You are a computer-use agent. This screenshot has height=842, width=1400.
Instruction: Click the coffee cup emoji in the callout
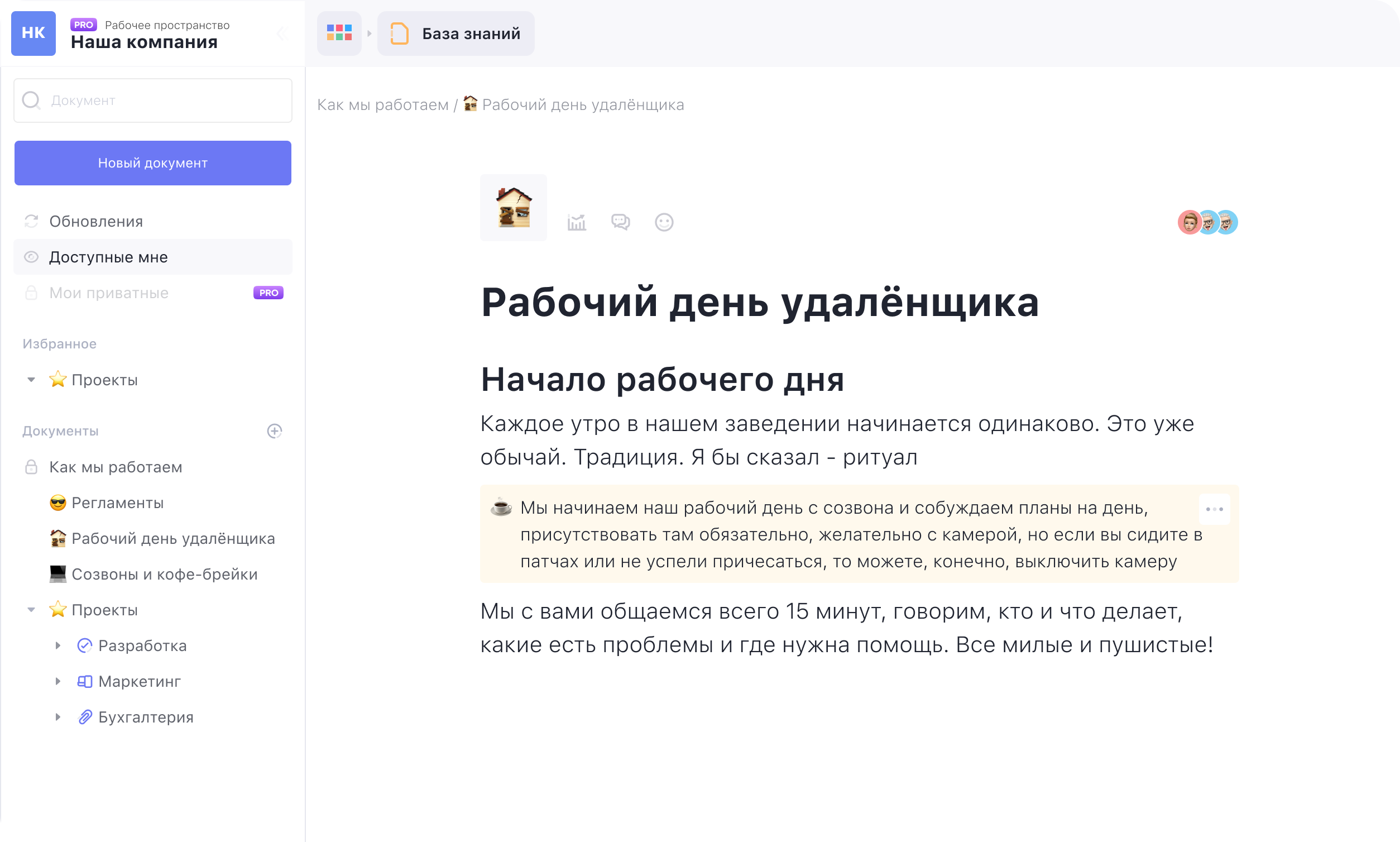pyautogui.click(x=500, y=508)
